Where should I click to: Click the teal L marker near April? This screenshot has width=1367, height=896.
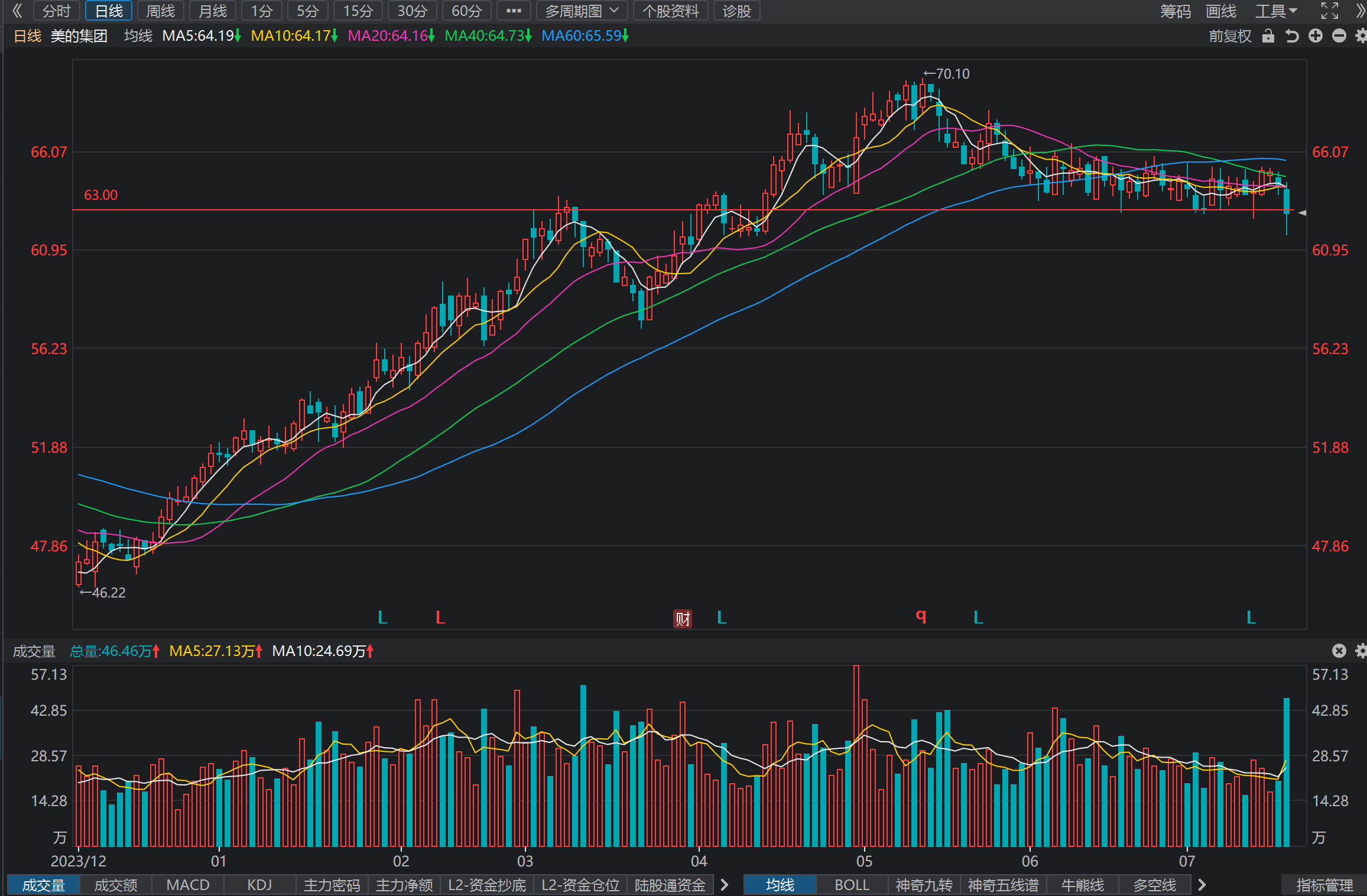click(x=722, y=618)
